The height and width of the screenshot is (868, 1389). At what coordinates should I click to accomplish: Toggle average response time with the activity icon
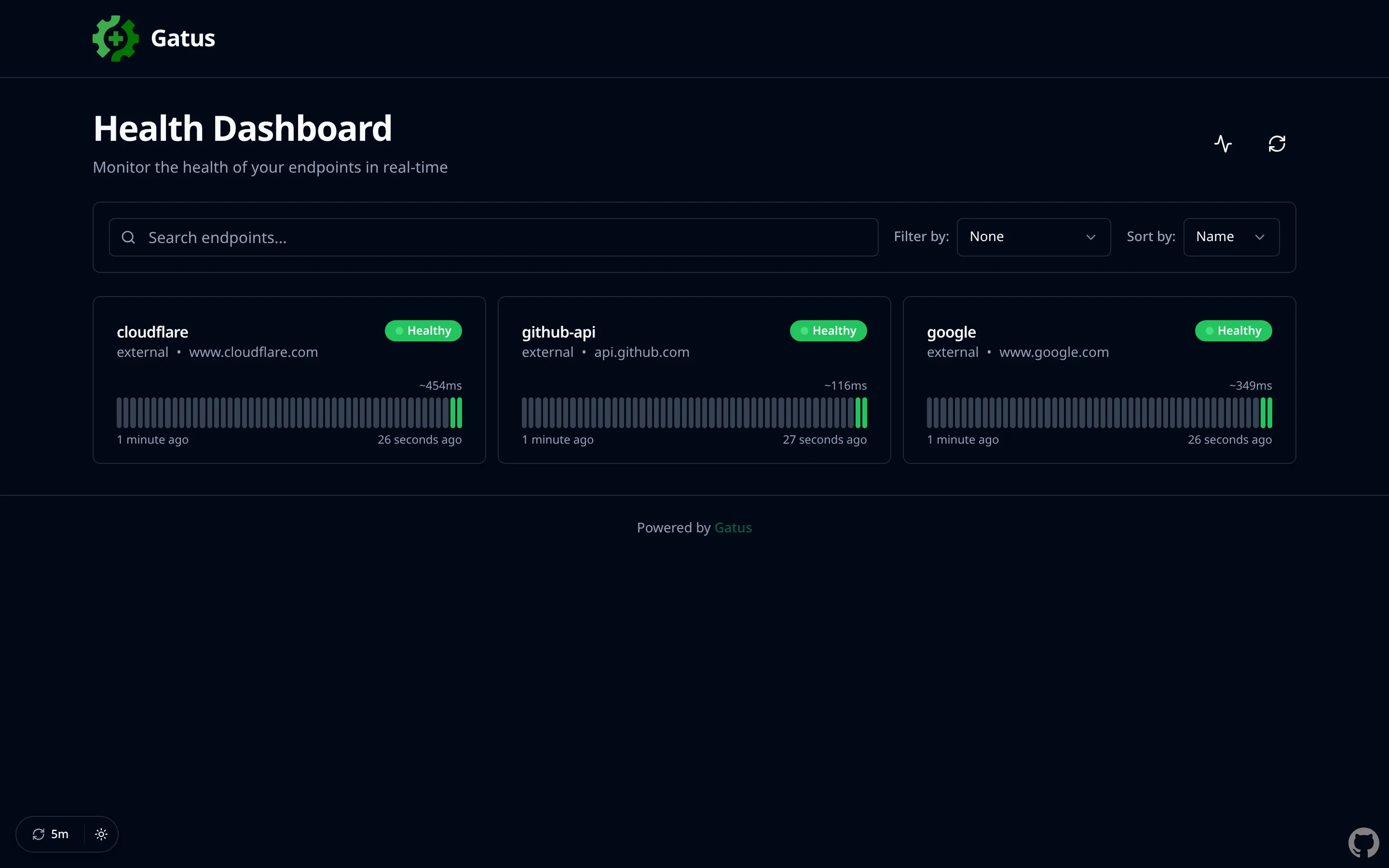pyautogui.click(x=1223, y=144)
